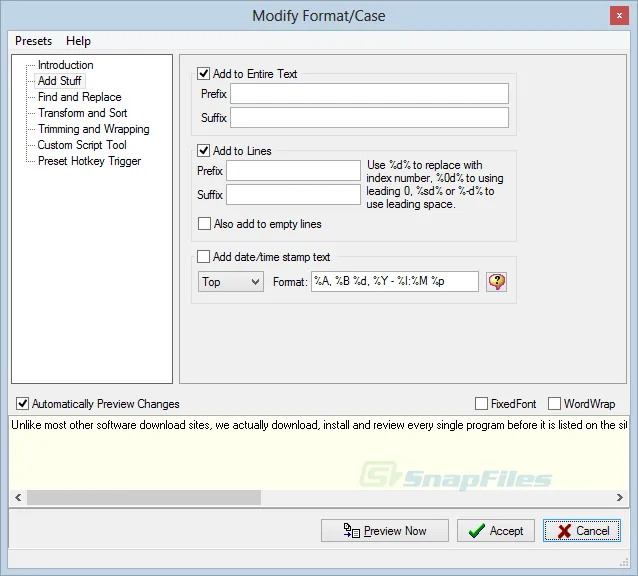Open the Find and Replace section
638x576 pixels.
[x=79, y=97]
